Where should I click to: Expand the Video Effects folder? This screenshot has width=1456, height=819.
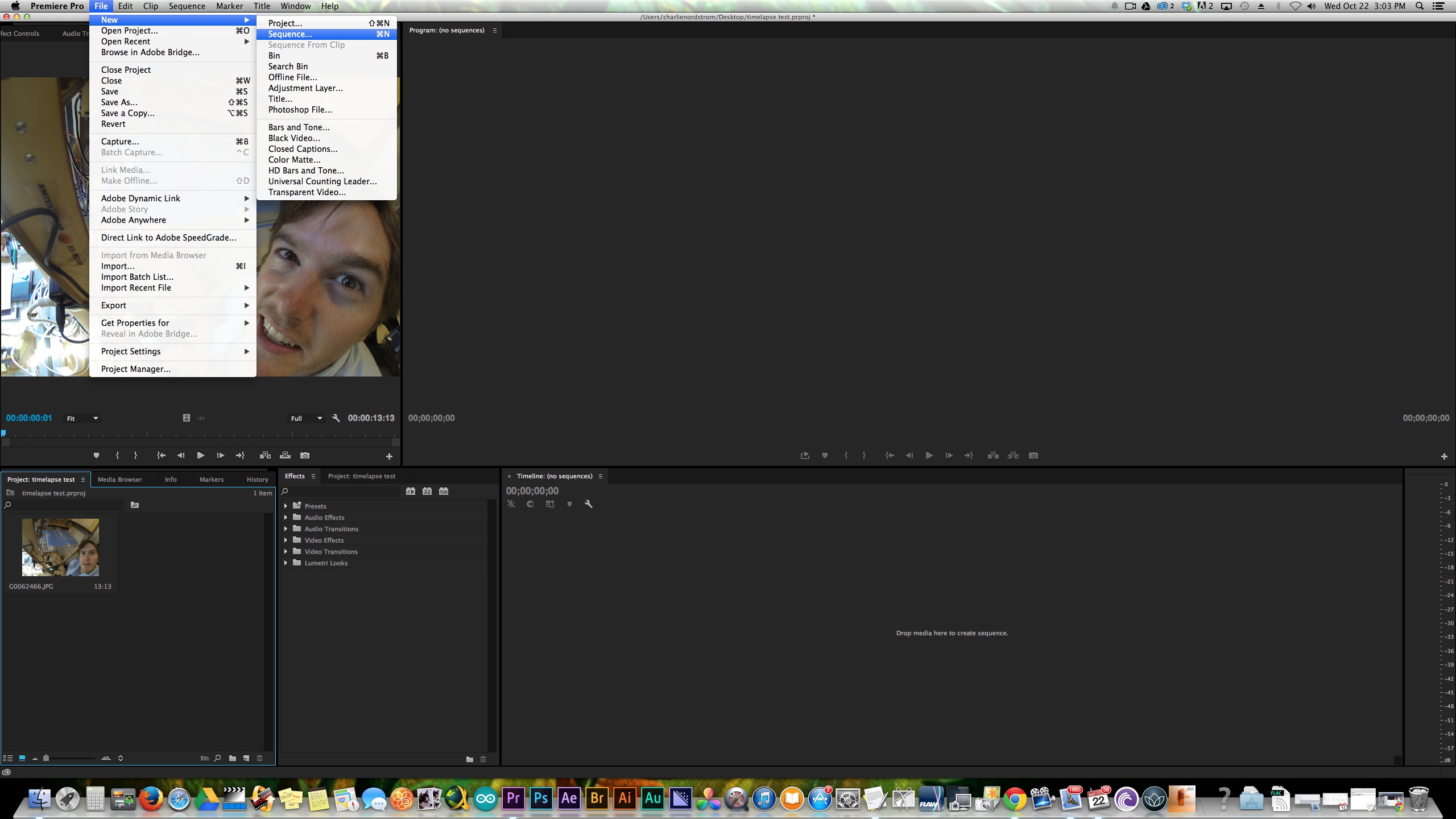pos(286,540)
